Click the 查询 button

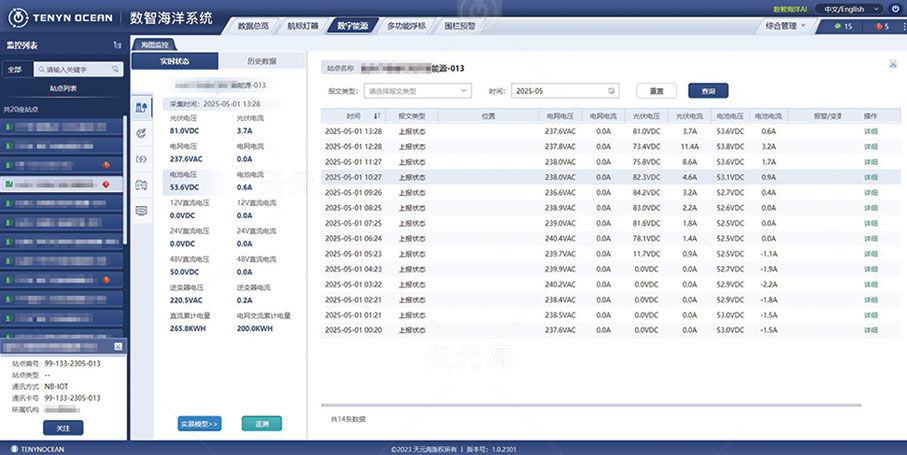click(708, 91)
